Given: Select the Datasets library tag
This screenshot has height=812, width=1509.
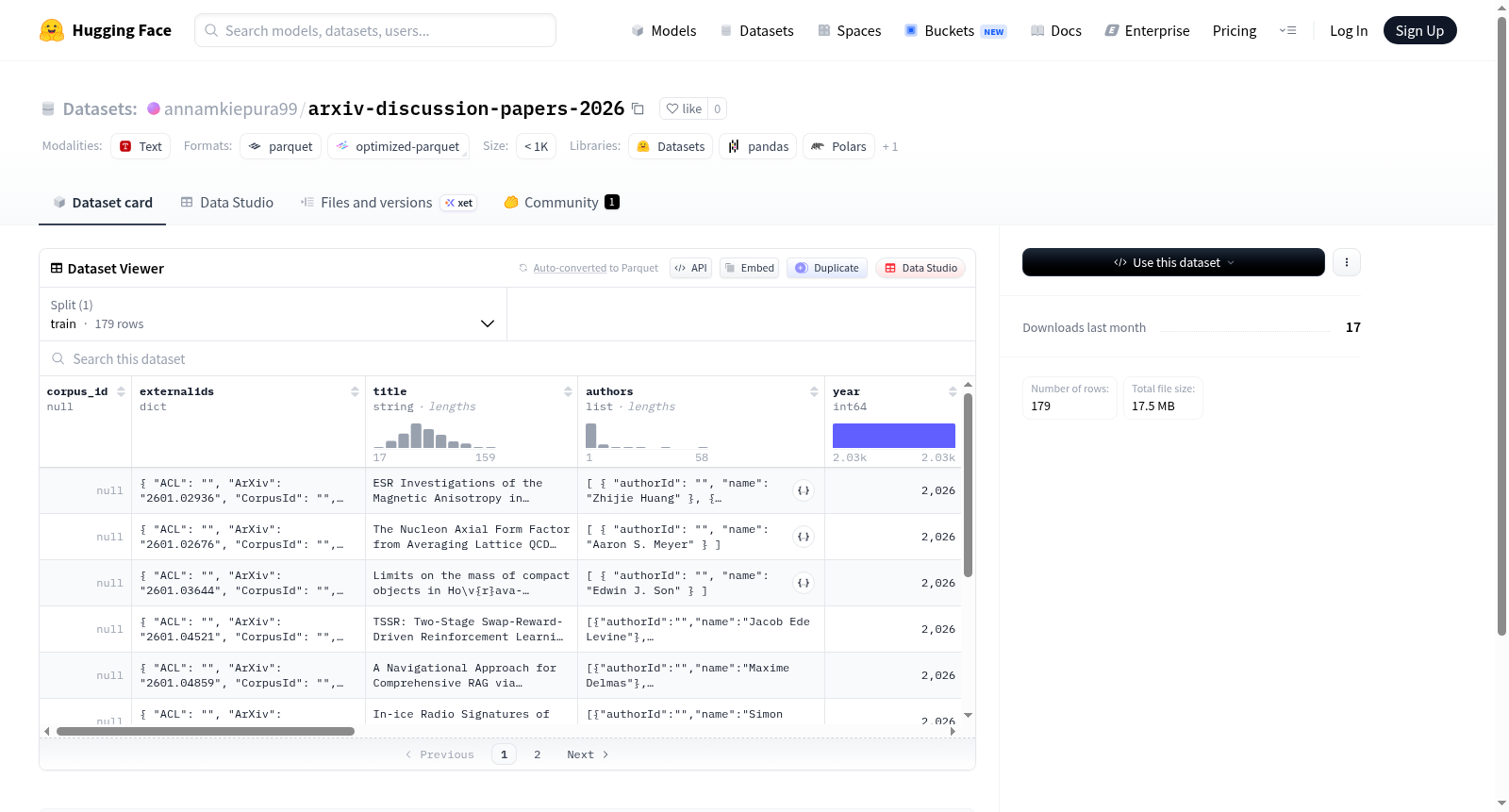Looking at the screenshot, I should (x=671, y=147).
